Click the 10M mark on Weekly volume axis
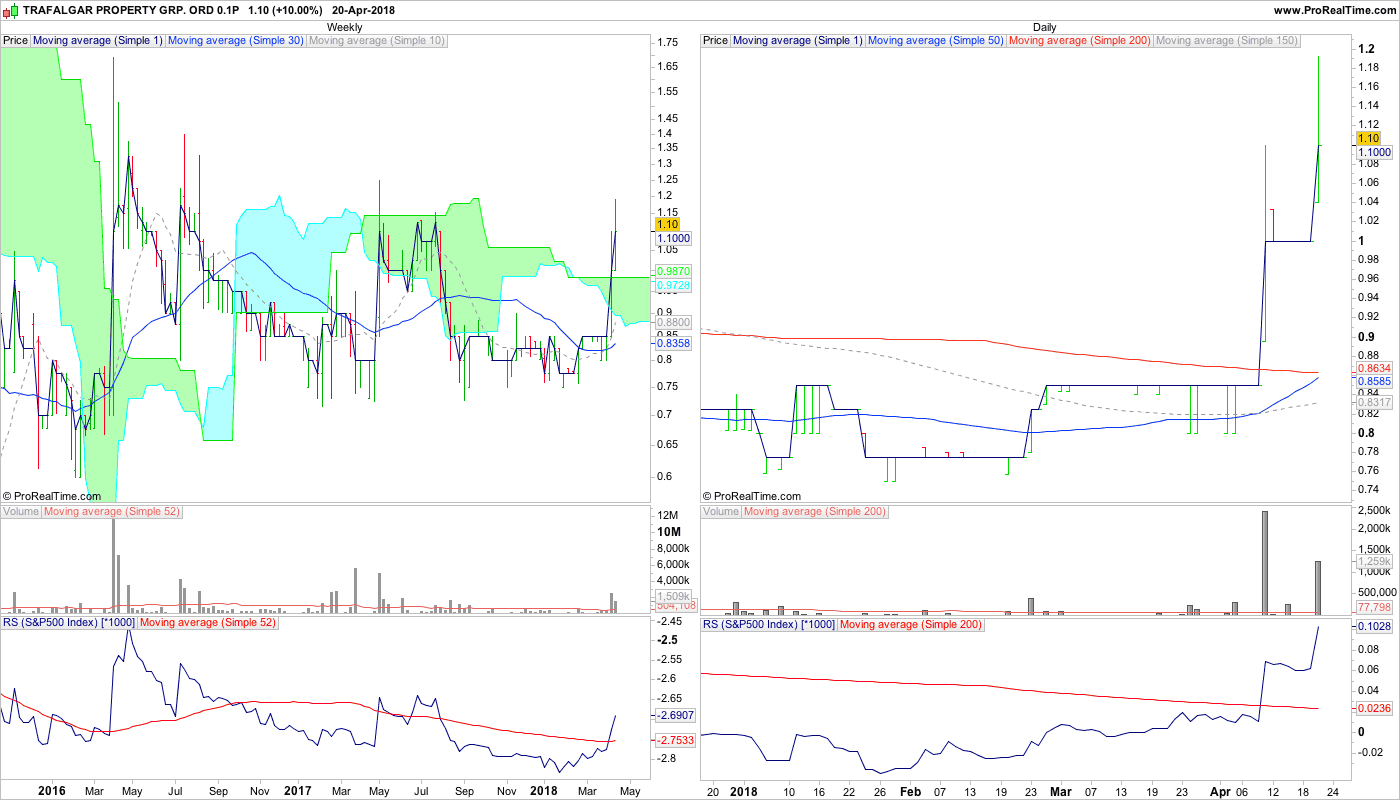 668,531
